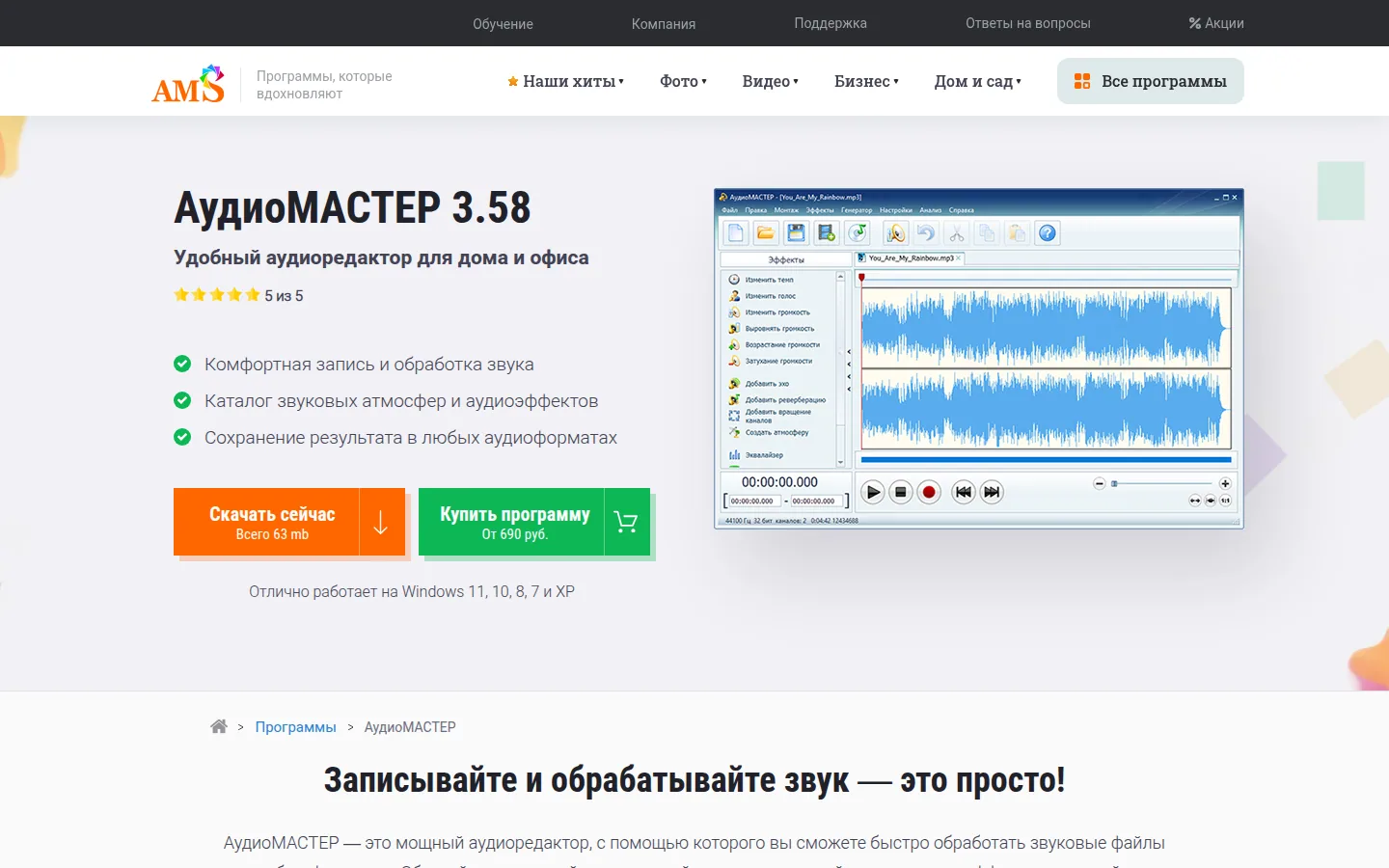1389x868 pixels.
Task: Select the 'Изменить темп' effect
Action: click(761, 280)
